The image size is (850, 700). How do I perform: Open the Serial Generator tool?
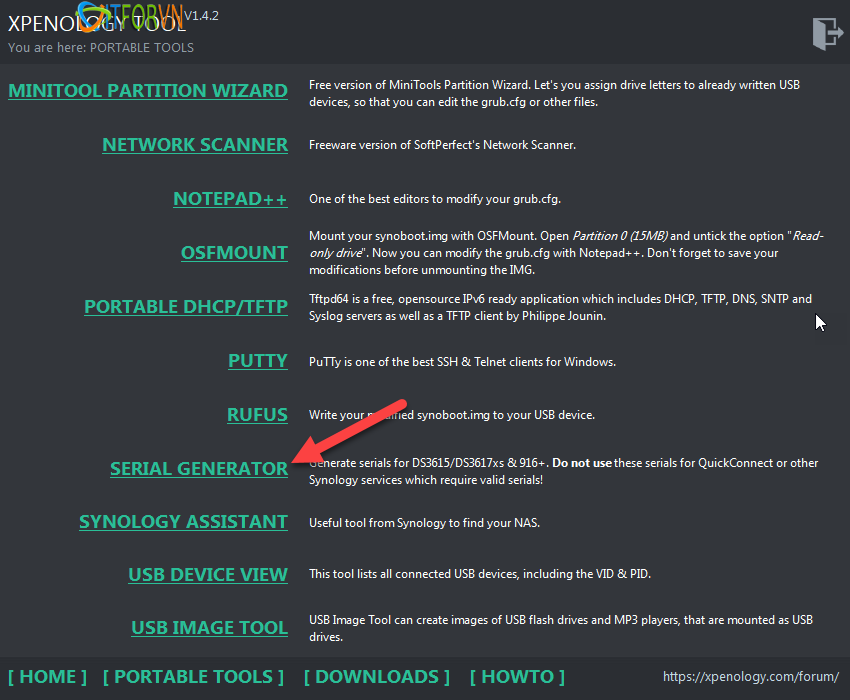click(198, 469)
